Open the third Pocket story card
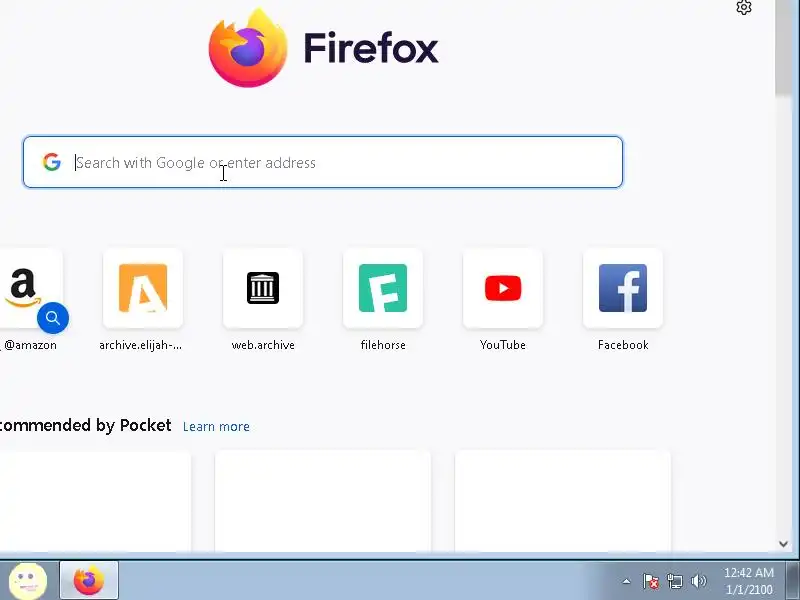800x600 pixels. tap(563, 502)
